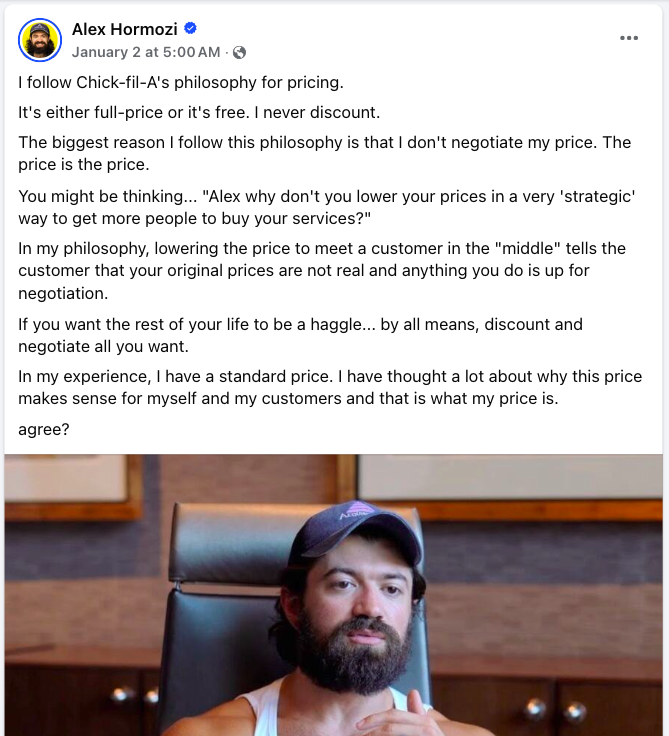Image resolution: width=669 pixels, height=736 pixels.
Task: Click the silver cabinet knob at photo's left
Action: point(121,695)
